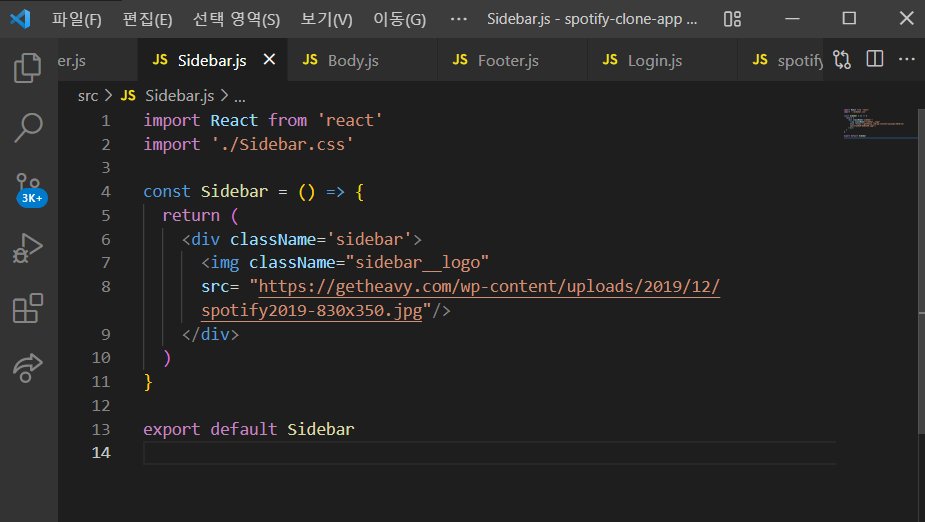The image size is (925, 522).
Task: Open the 편집(E) menu
Action: [147, 19]
